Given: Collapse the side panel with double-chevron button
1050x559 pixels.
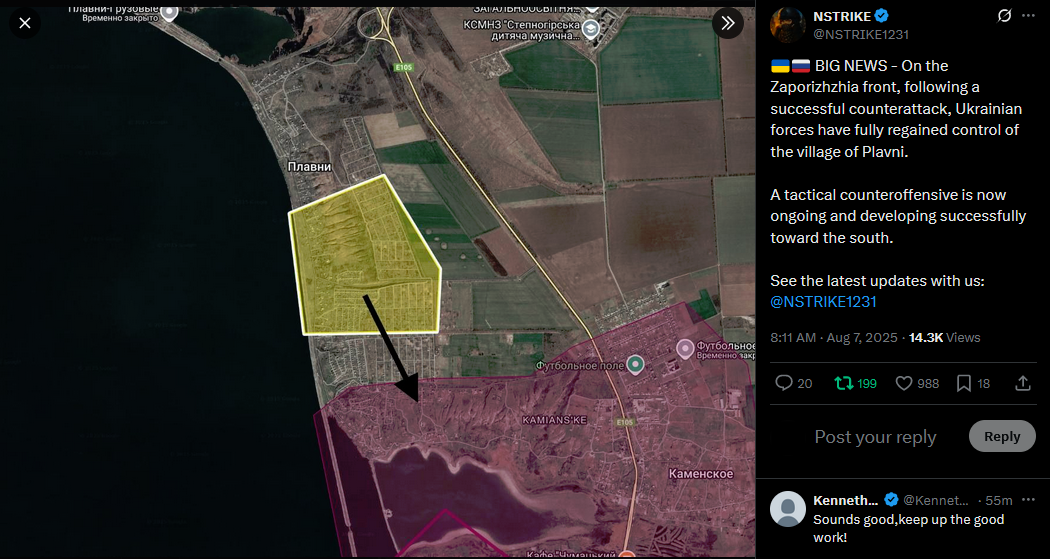Looking at the screenshot, I should point(728,23).
